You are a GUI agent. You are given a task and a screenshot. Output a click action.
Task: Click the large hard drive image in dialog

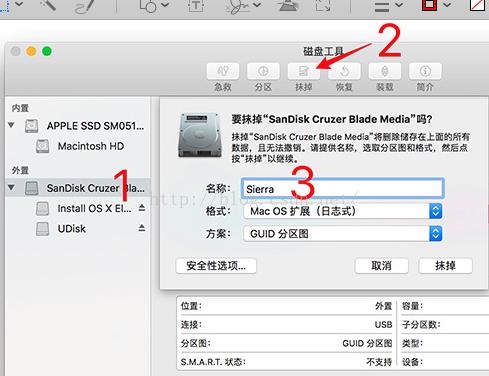tap(200, 135)
